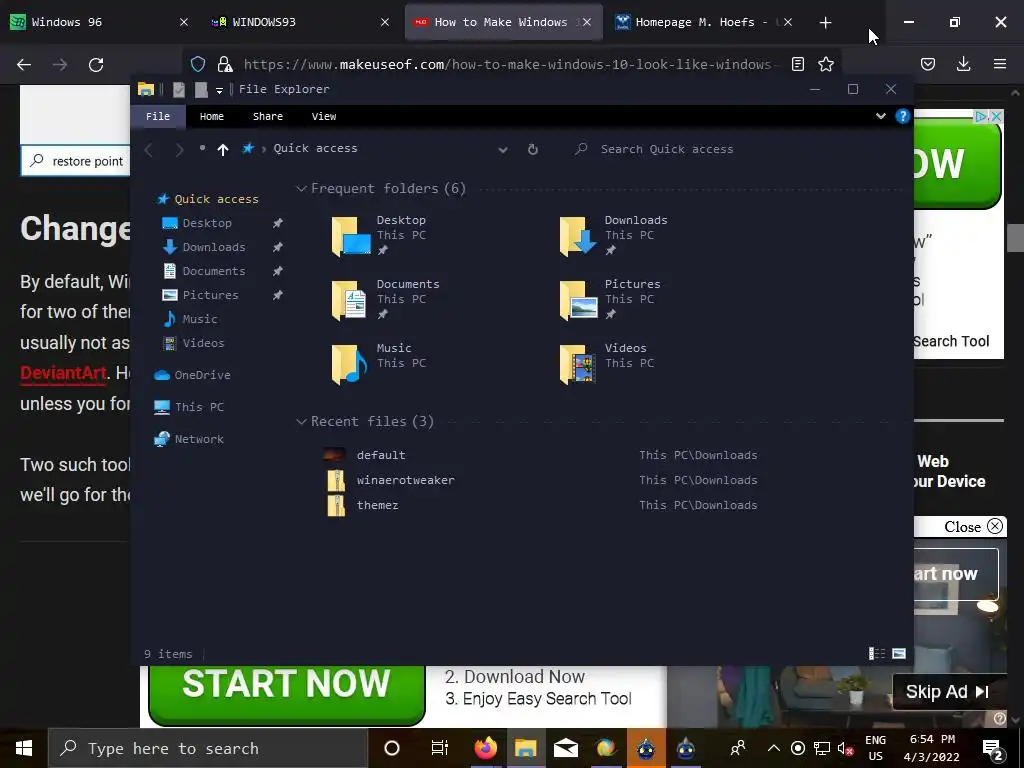Go back in File Explorer
Image resolution: width=1024 pixels, height=768 pixels.
149,150
